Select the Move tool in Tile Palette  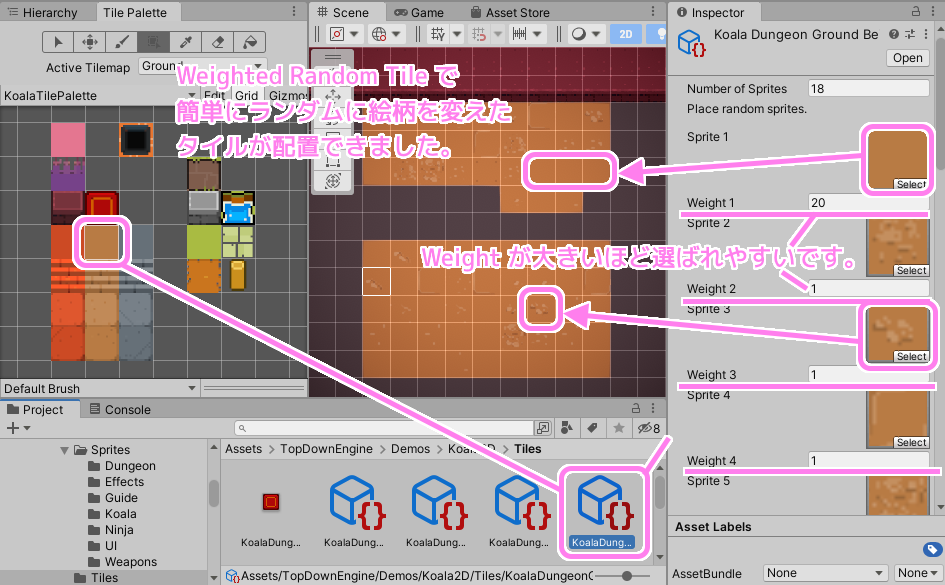90,43
